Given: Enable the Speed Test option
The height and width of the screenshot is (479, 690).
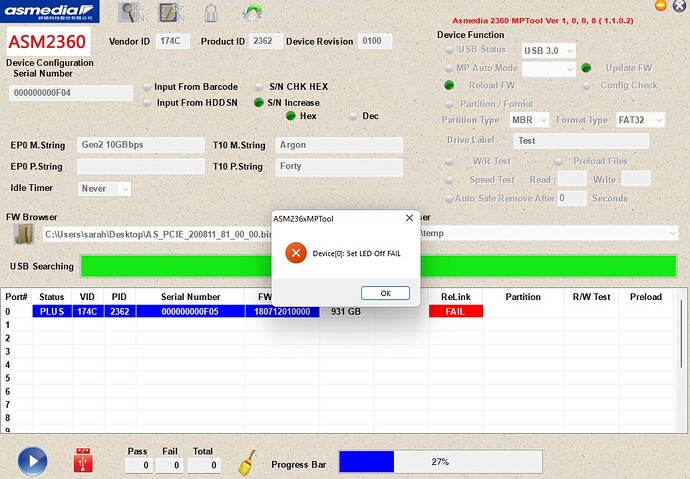Looking at the screenshot, I should [449, 180].
